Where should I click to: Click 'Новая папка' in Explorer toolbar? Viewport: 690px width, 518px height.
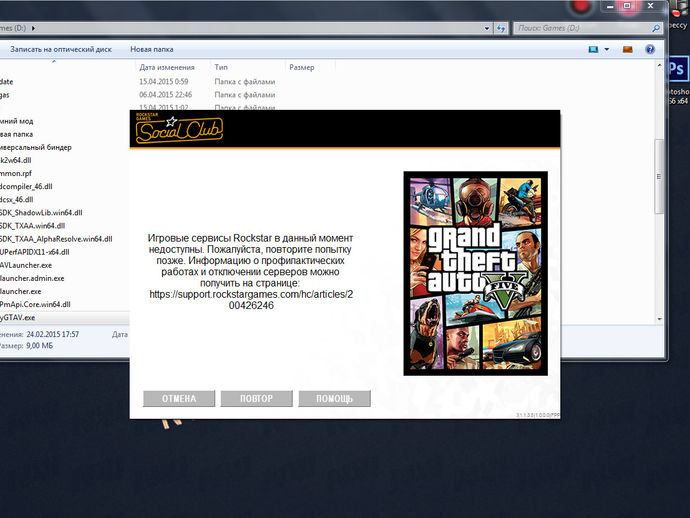point(152,49)
